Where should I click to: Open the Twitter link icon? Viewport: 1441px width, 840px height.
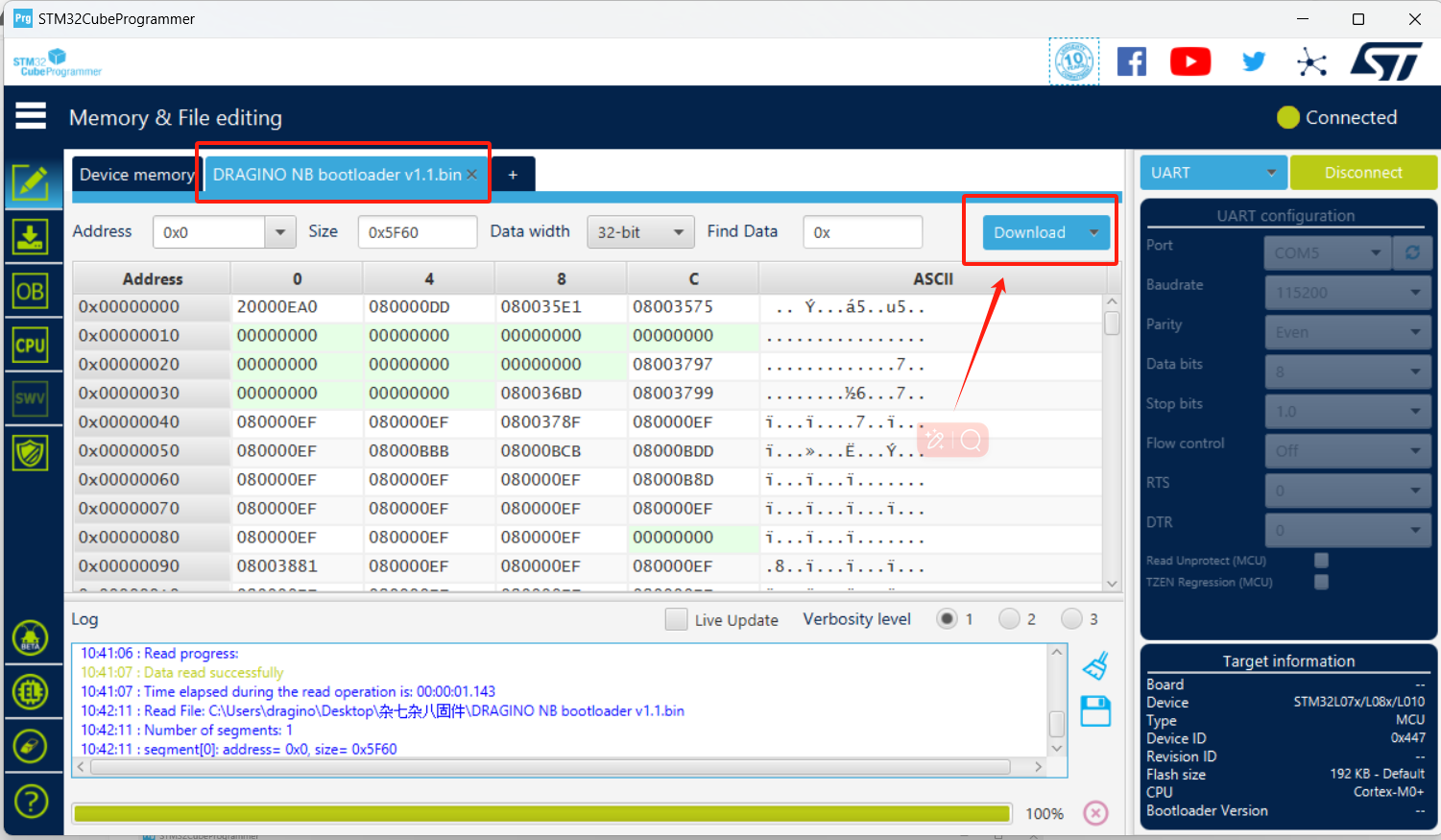point(1254,62)
